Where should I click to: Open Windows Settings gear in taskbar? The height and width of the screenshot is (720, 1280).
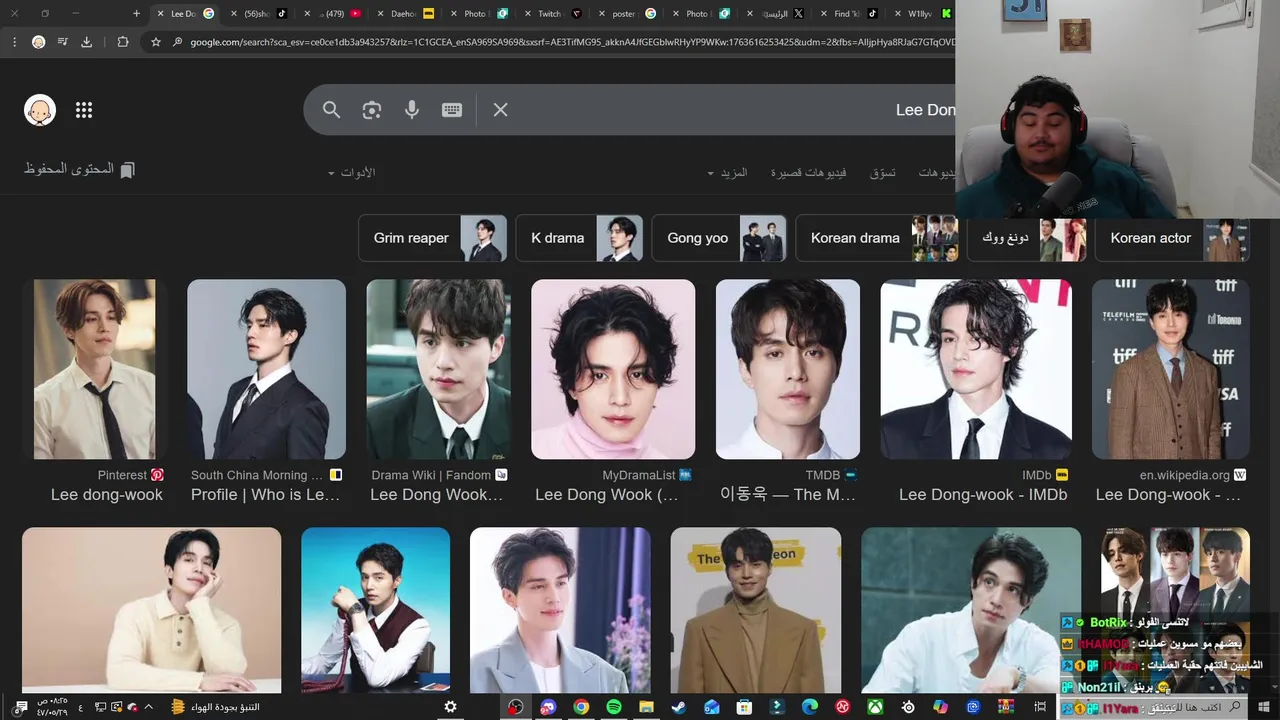click(x=450, y=707)
